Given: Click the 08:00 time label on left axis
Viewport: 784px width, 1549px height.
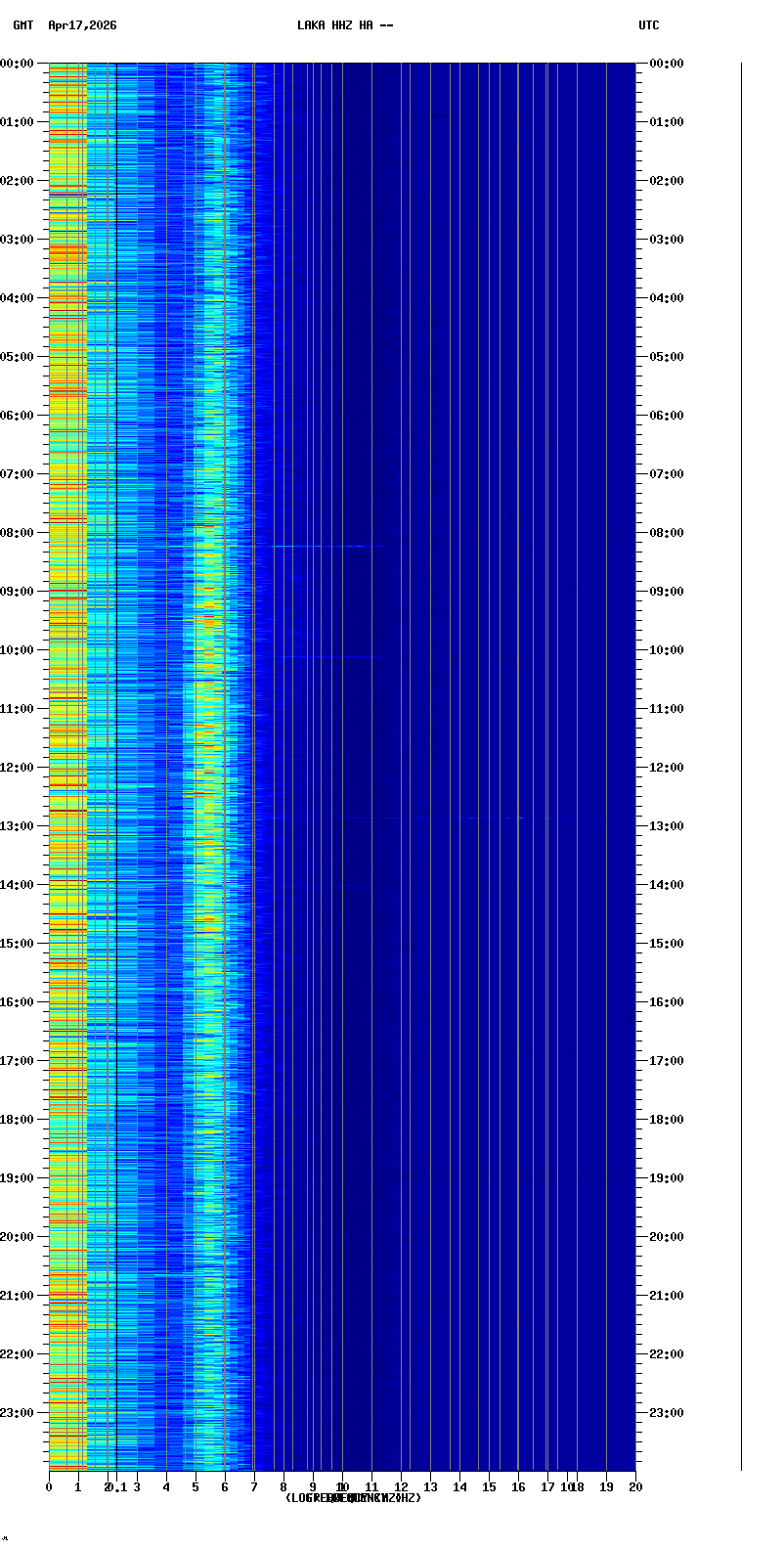Looking at the screenshot, I should [17, 533].
